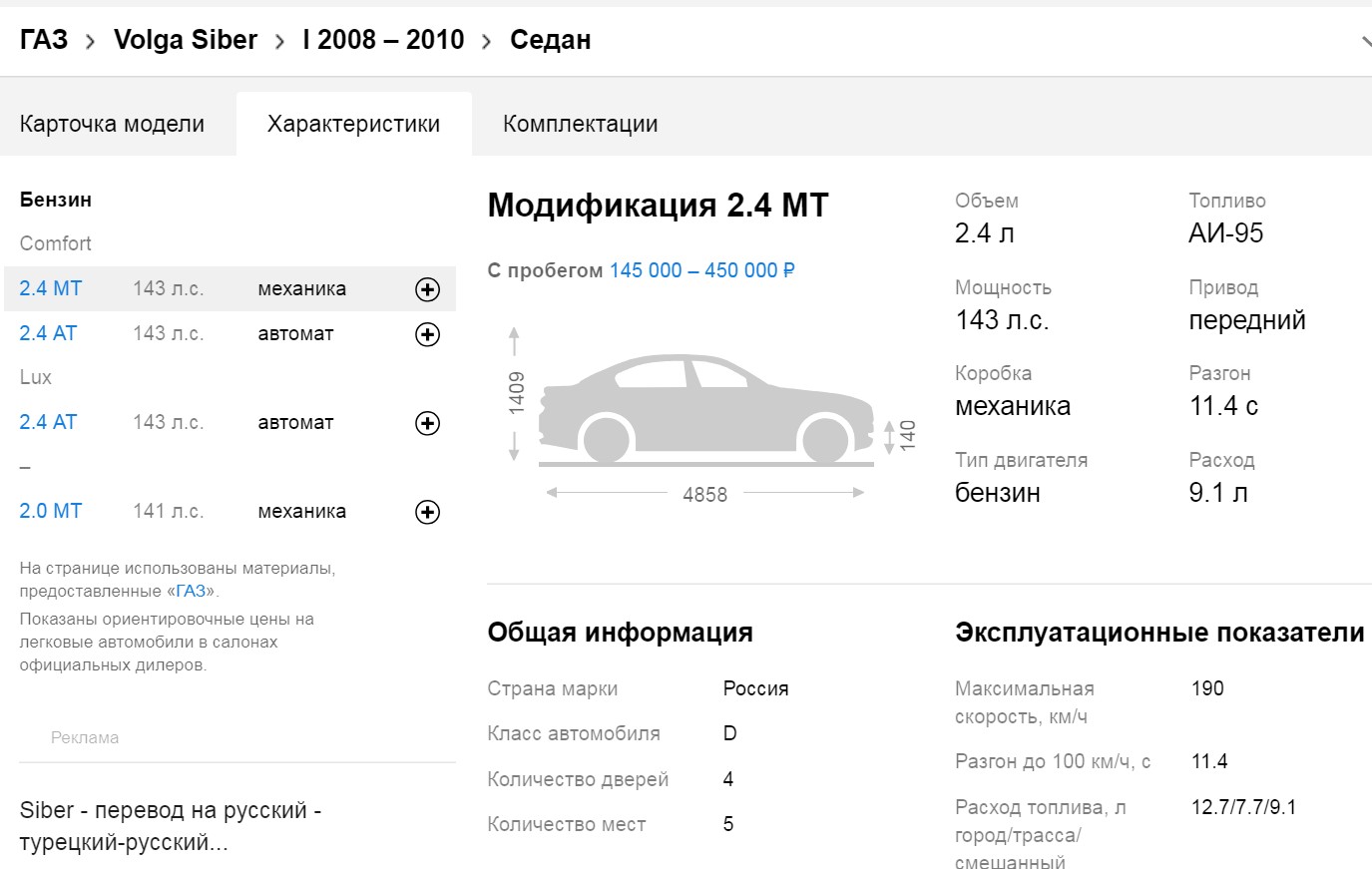Select Lux 2.4 AT modification link
Screen dimensions: 1372x869
48,422
